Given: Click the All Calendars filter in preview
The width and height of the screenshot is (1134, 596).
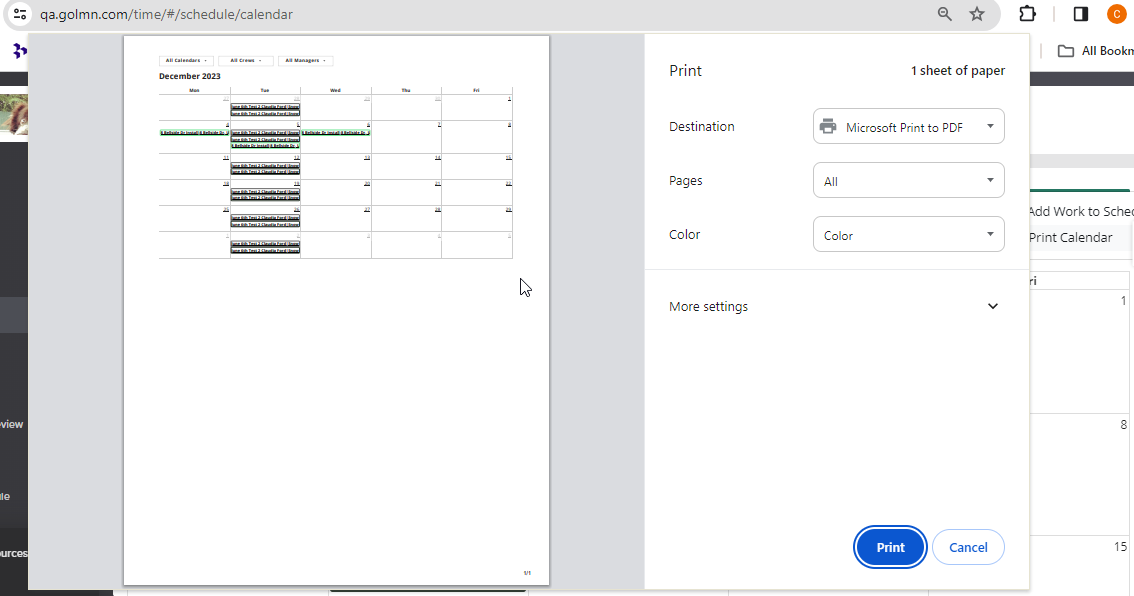Looking at the screenshot, I should 186,61.
